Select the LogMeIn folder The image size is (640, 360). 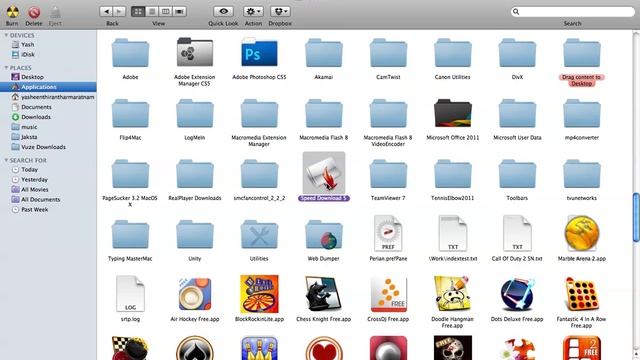pyautogui.click(x=195, y=114)
